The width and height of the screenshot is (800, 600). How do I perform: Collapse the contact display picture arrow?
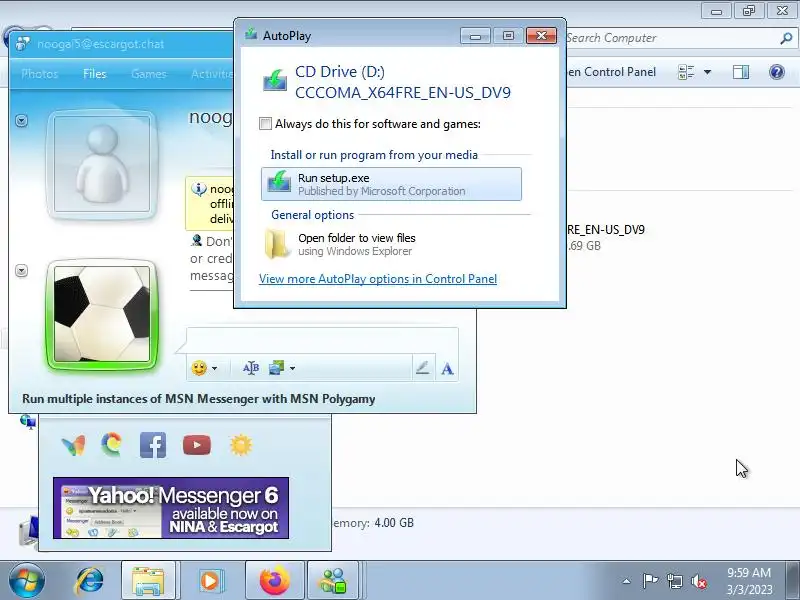click(x=21, y=120)
